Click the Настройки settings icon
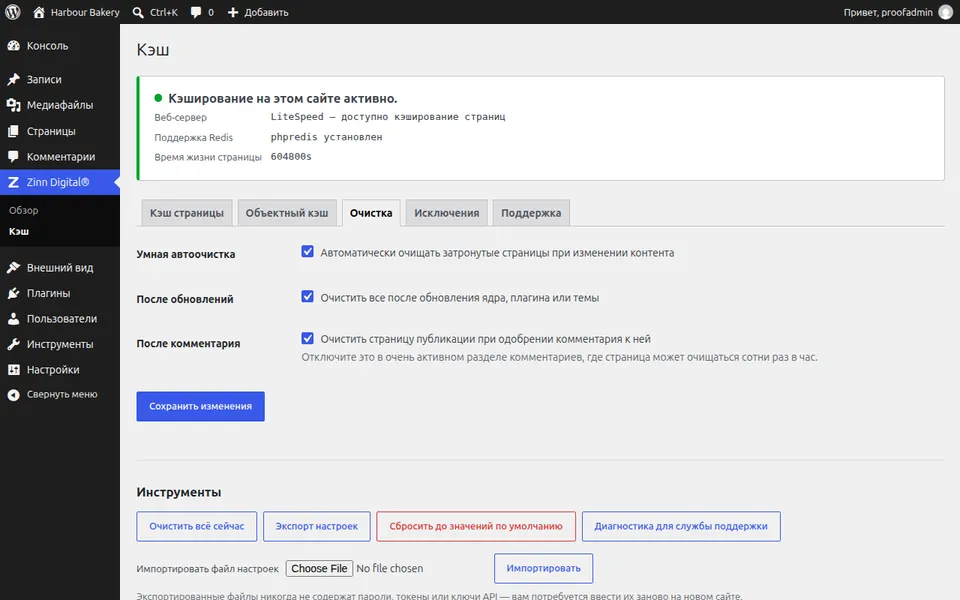Viewport: 960px width, 600px height. click(13, 370)
